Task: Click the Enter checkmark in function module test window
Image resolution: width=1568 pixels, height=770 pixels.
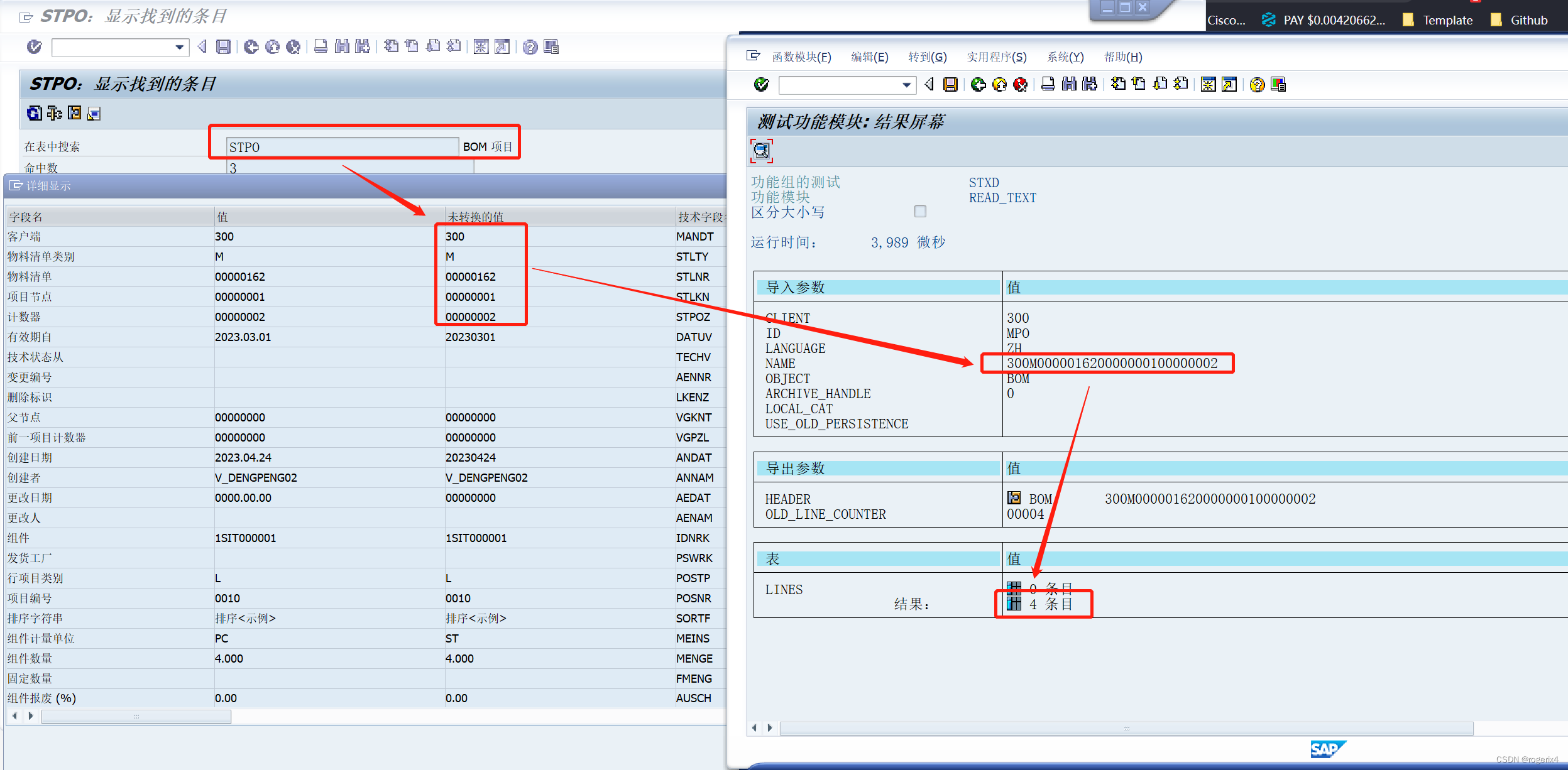Action: [761, 84]
